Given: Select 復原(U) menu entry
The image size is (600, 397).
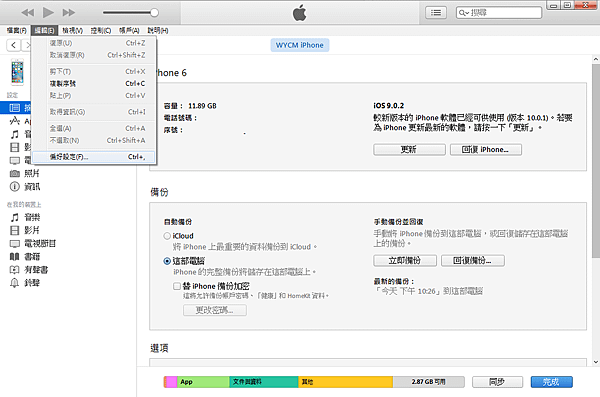Looking at the screenshot, I should pyautogui.click(x=94, y=43).
